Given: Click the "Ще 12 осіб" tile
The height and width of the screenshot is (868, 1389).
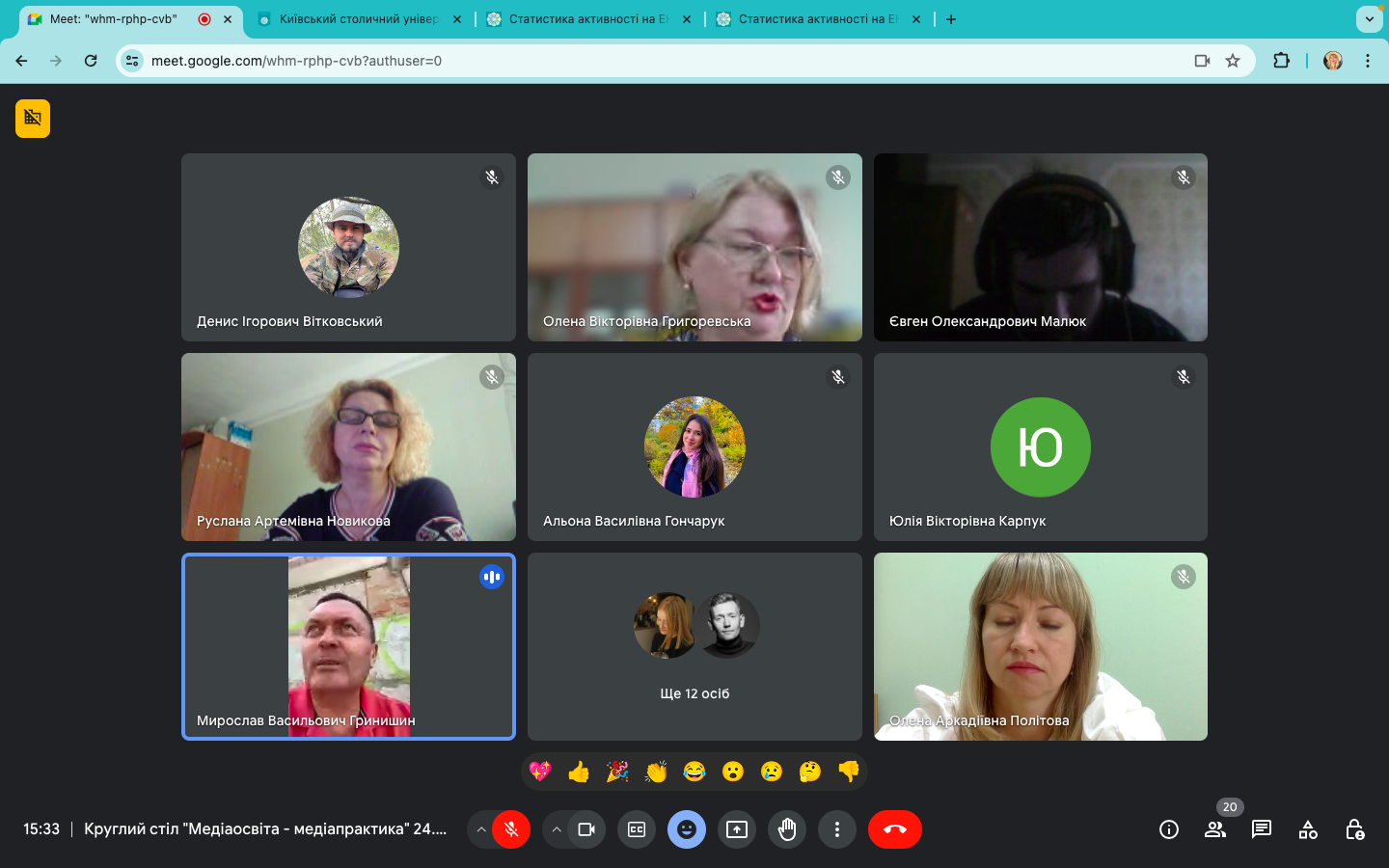Looking at the screenshot, I should pyautogui.click(x=694, y=646).
